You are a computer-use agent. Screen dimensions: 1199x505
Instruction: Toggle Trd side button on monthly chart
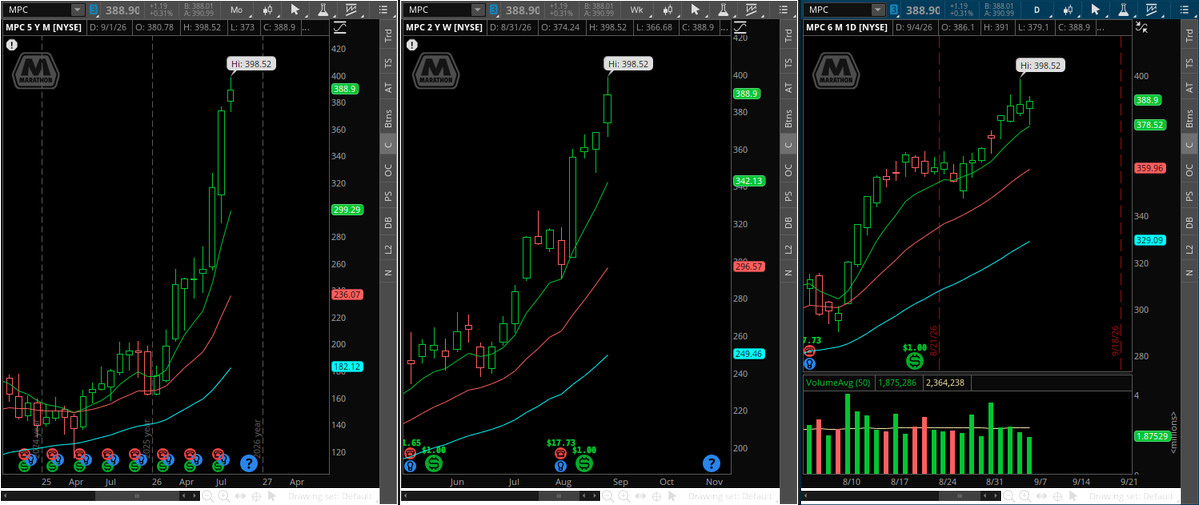[388, 34]
